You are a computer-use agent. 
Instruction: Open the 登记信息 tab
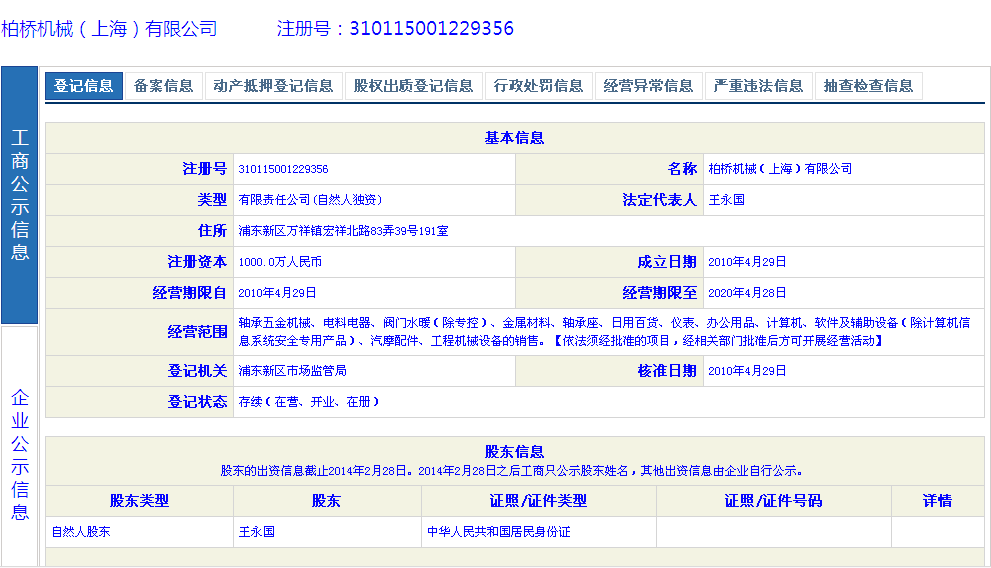pos(84,86)
